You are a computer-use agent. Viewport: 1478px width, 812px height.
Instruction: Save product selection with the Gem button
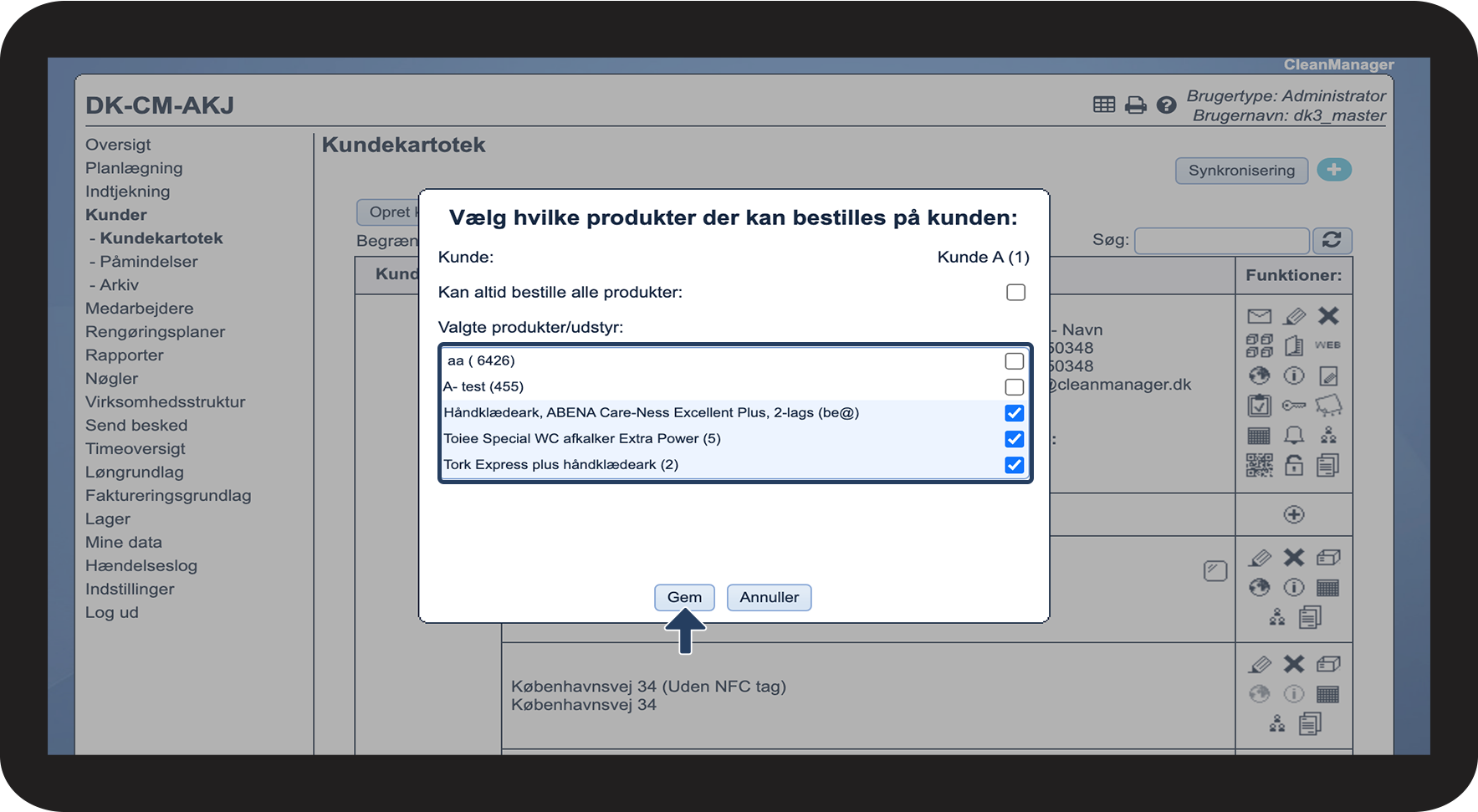(684, 597)
